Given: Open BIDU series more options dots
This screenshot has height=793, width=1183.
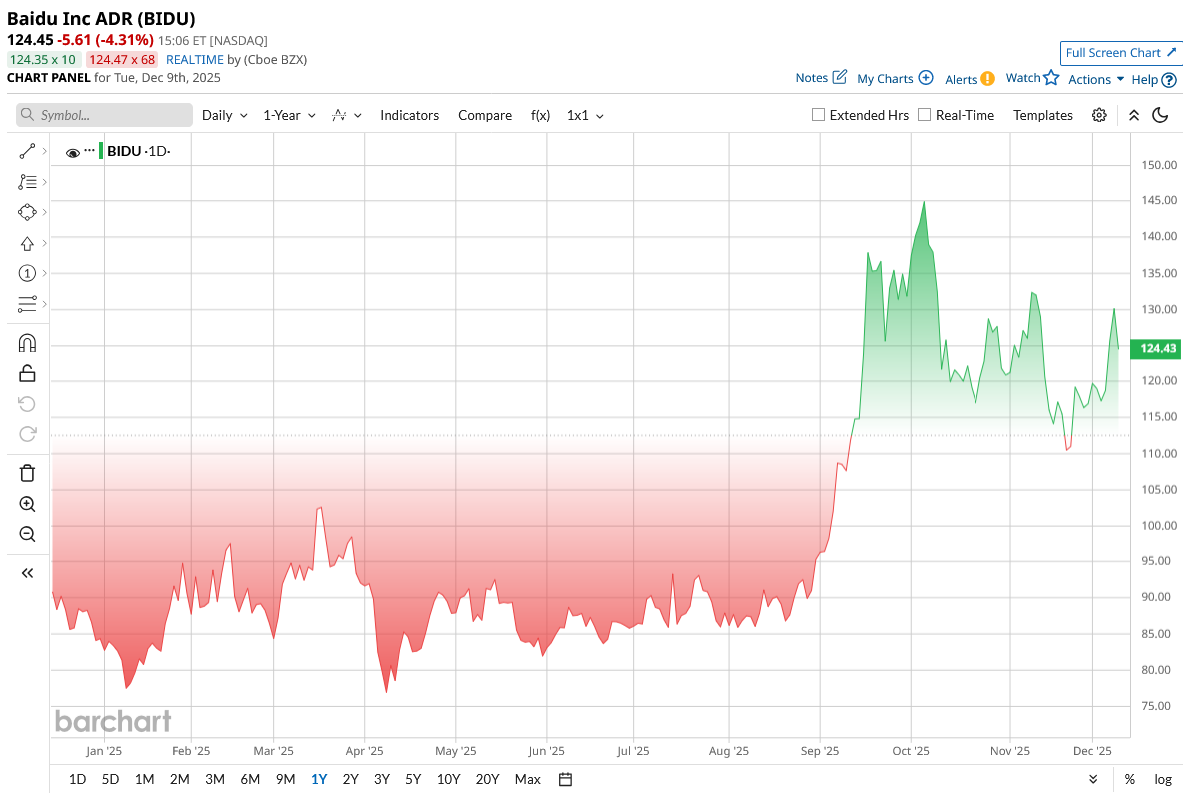Looking at the screenshot, I should (90, 149).
